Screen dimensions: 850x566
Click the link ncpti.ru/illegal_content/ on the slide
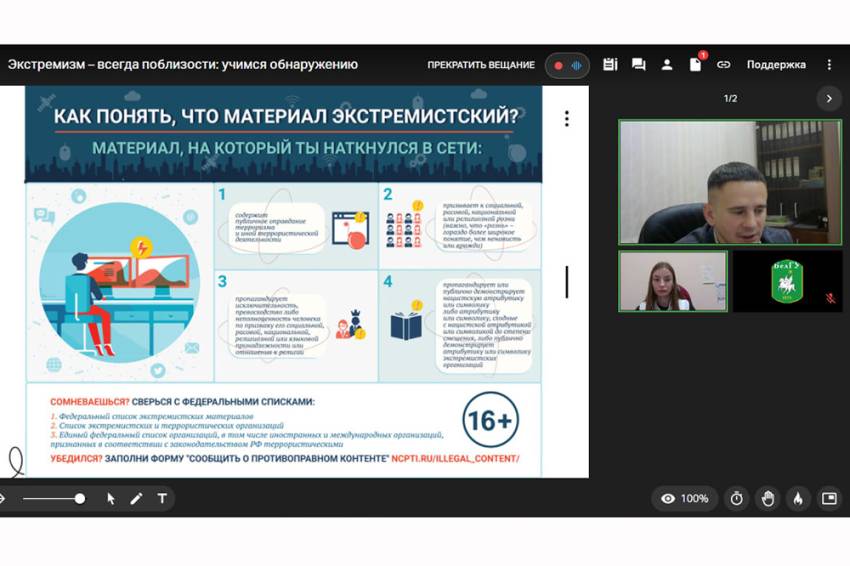pyautogui.click(x=455, y=459)
